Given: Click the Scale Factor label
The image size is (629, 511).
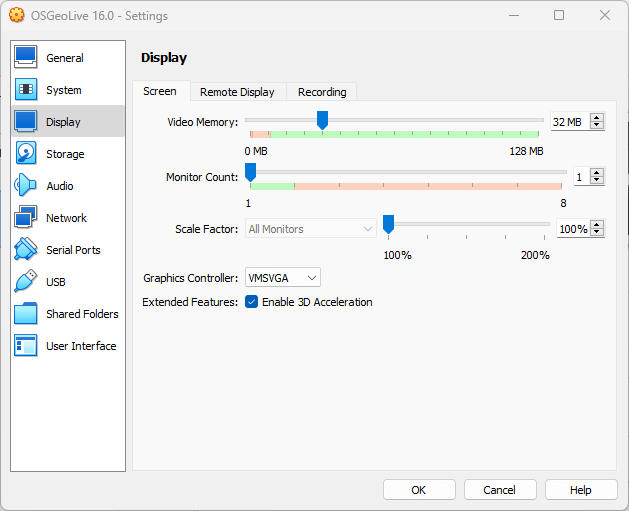Looking at the screenshot, I should tap(207, 229).
